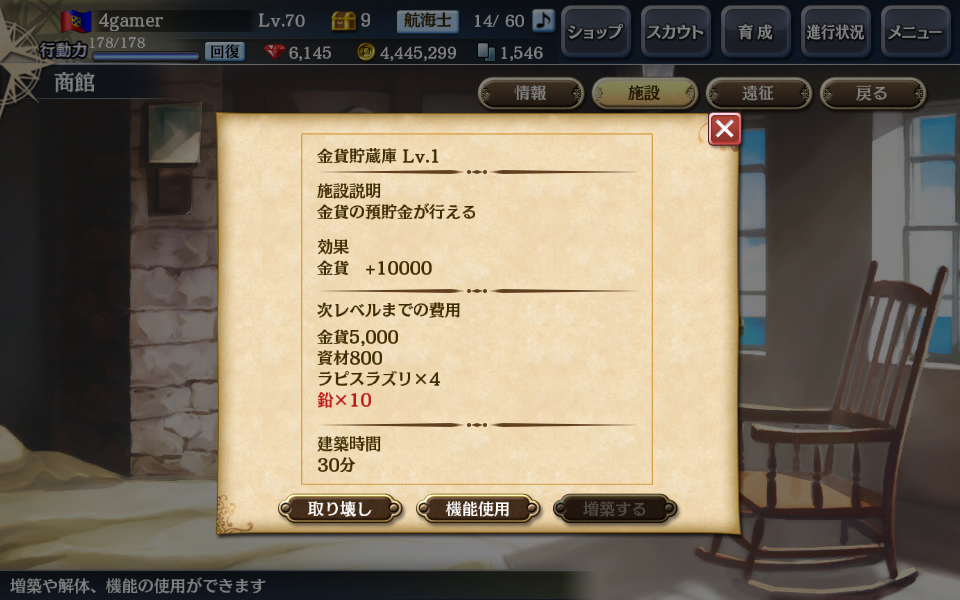Click the 取り壊し demolish button
This screenshot has height=600, width=960.
tap(340, 509)
